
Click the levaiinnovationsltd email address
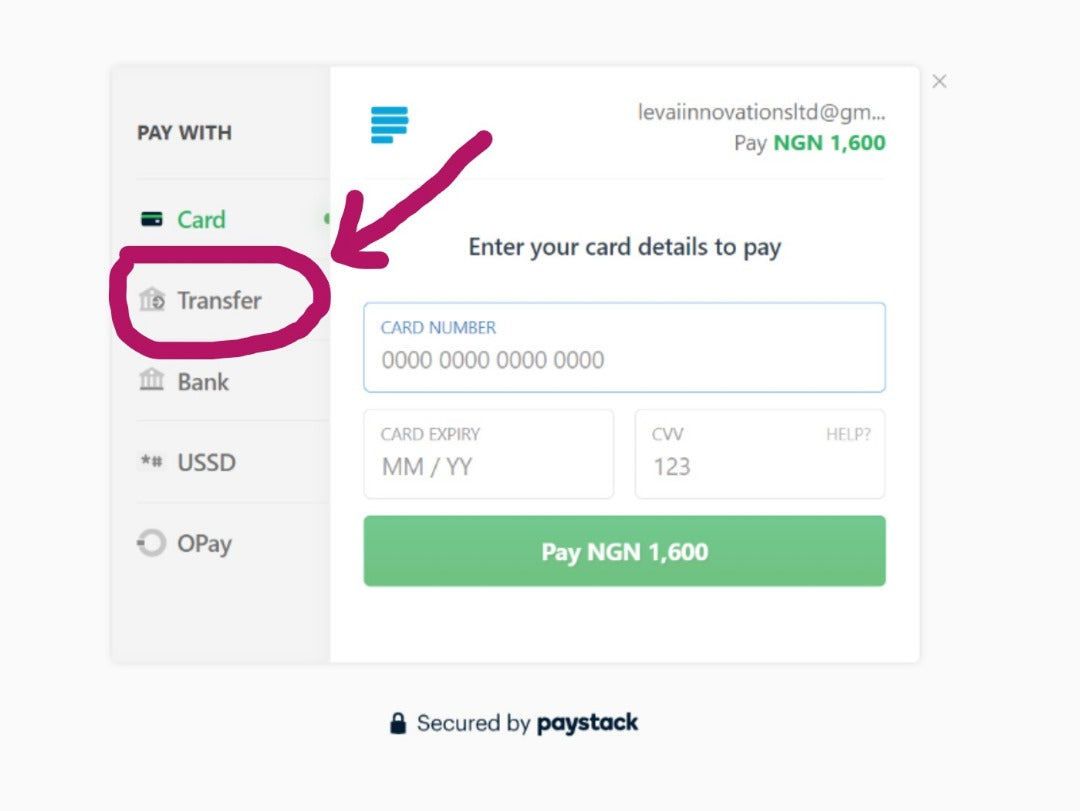pyautogui.click(x=761, y=113)
